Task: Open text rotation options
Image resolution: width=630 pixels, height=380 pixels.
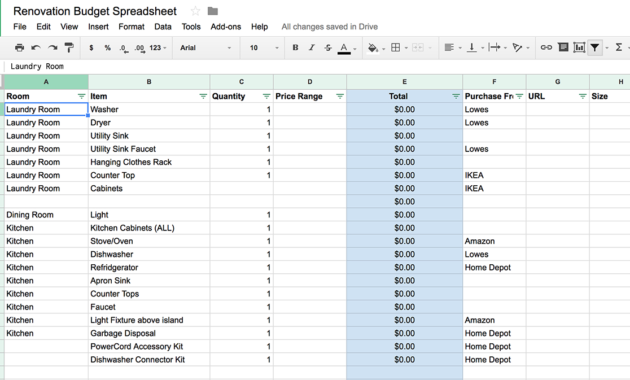Action: (x=517, y=47)
